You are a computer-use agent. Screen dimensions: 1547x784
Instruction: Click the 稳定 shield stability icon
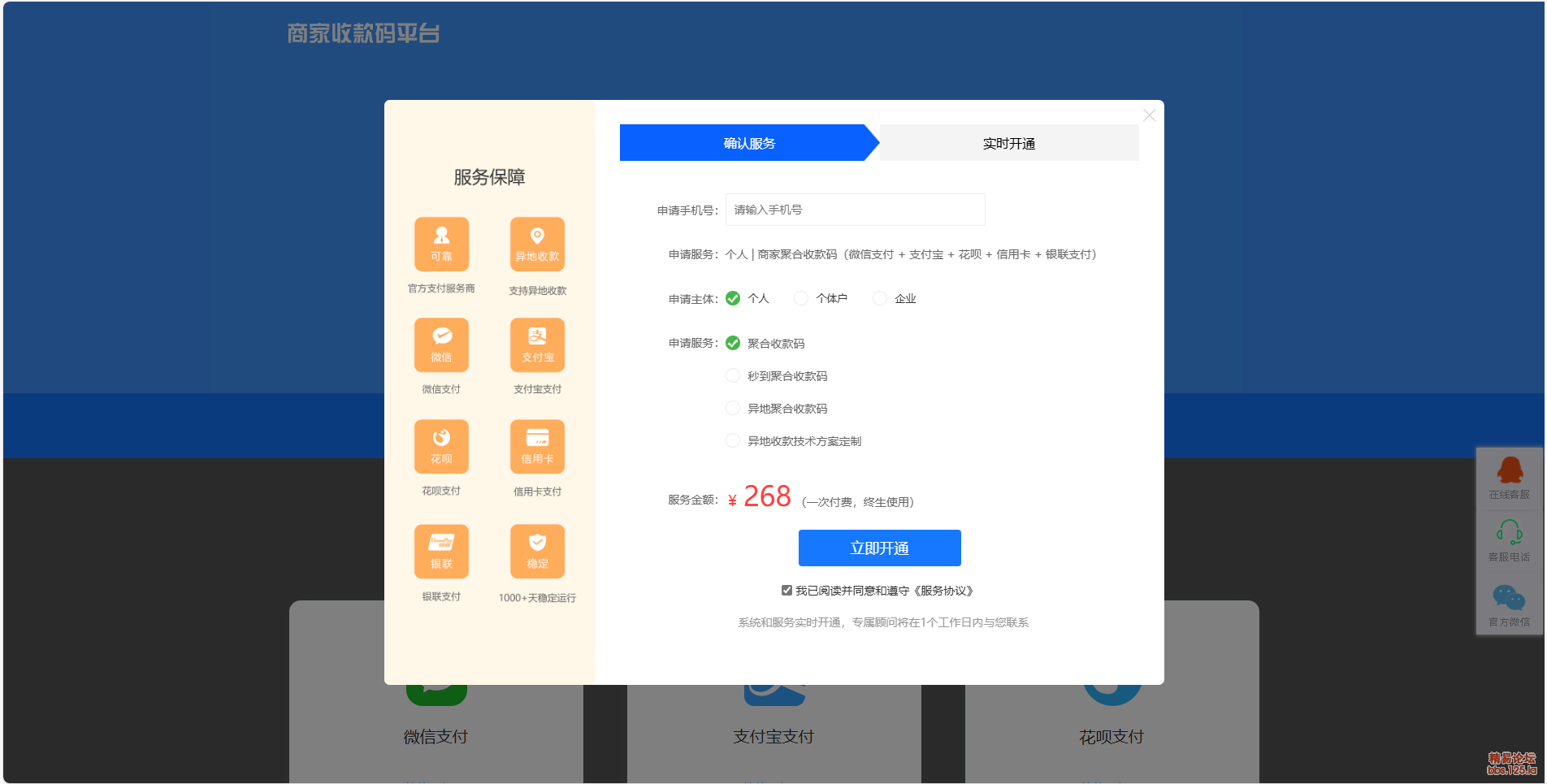536,551
